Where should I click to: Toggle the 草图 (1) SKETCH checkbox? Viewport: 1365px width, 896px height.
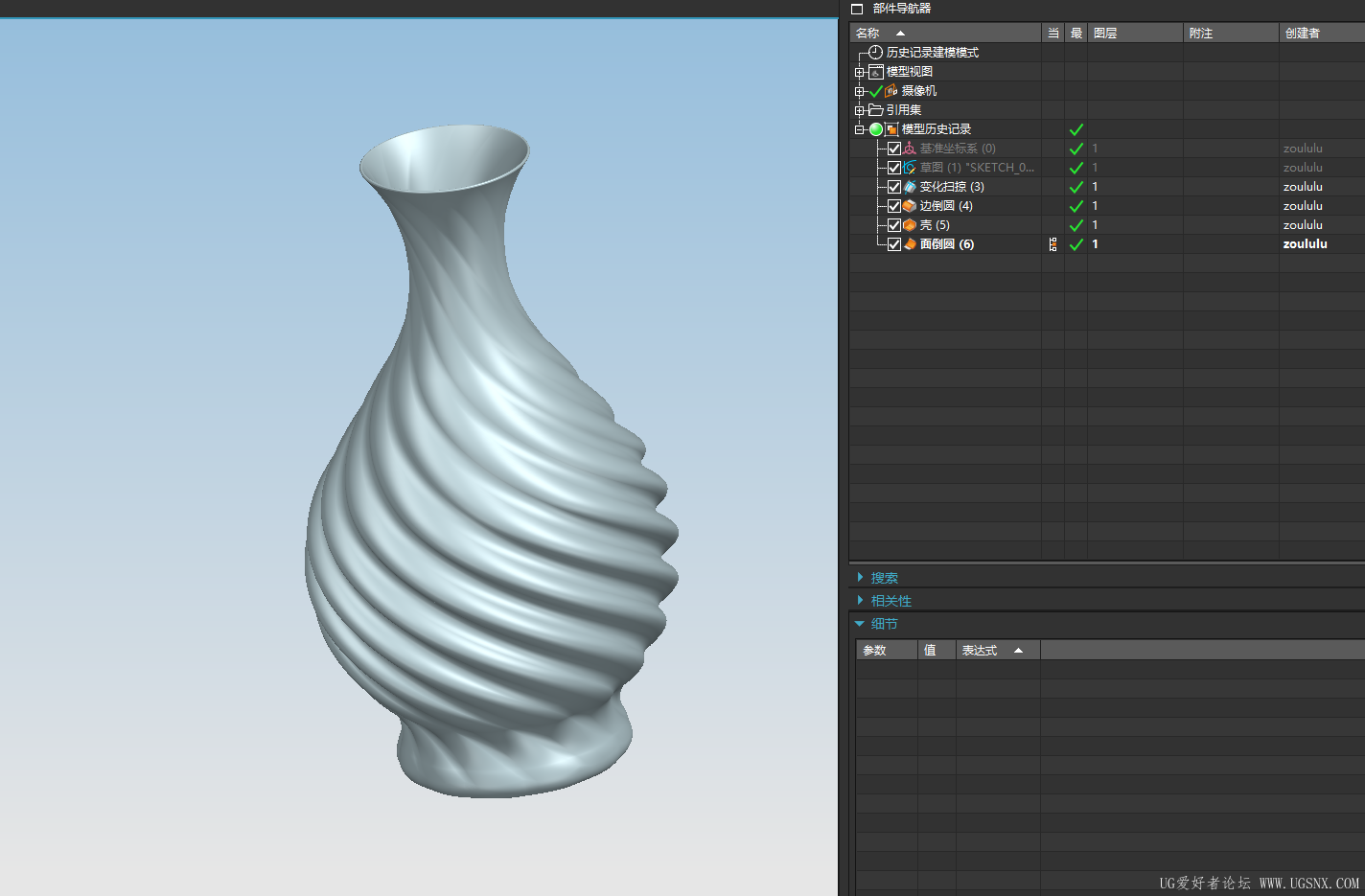click(x=894, y=168)
